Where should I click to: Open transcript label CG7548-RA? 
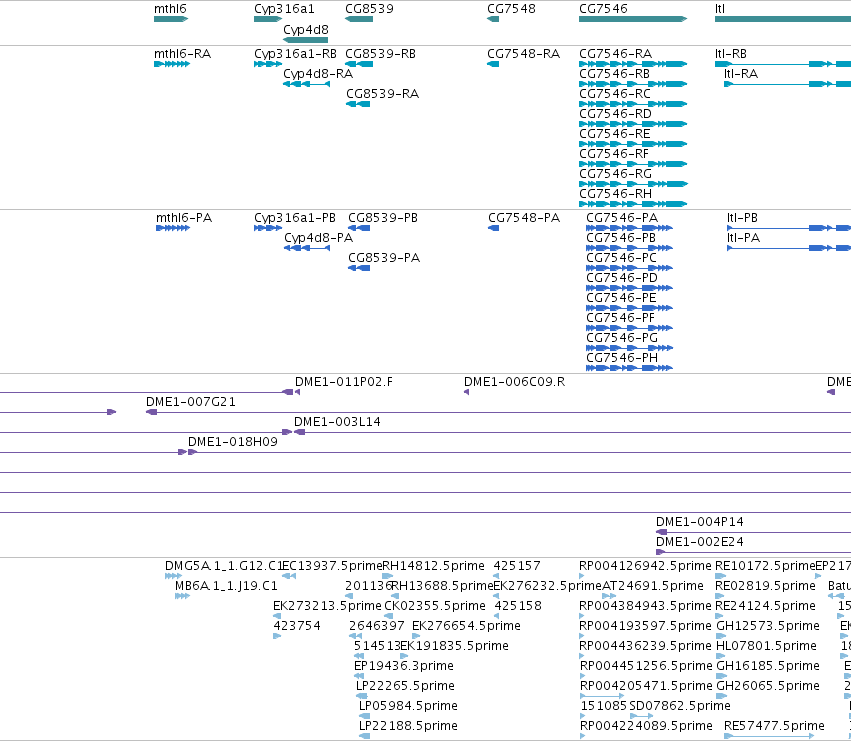pyautogui.click(x=523, y=54)
